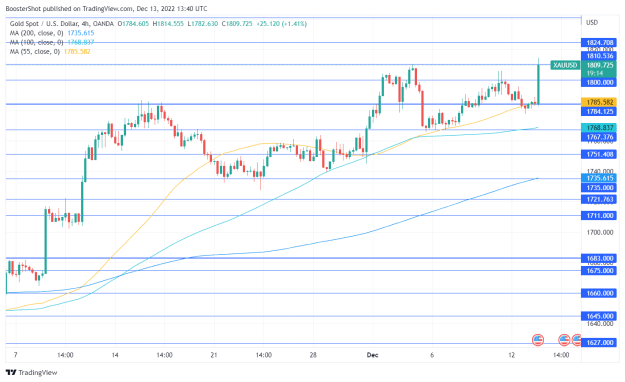
Task: Select the 1660.000 horizontal line price label
Action: click(x=599, y=293)
